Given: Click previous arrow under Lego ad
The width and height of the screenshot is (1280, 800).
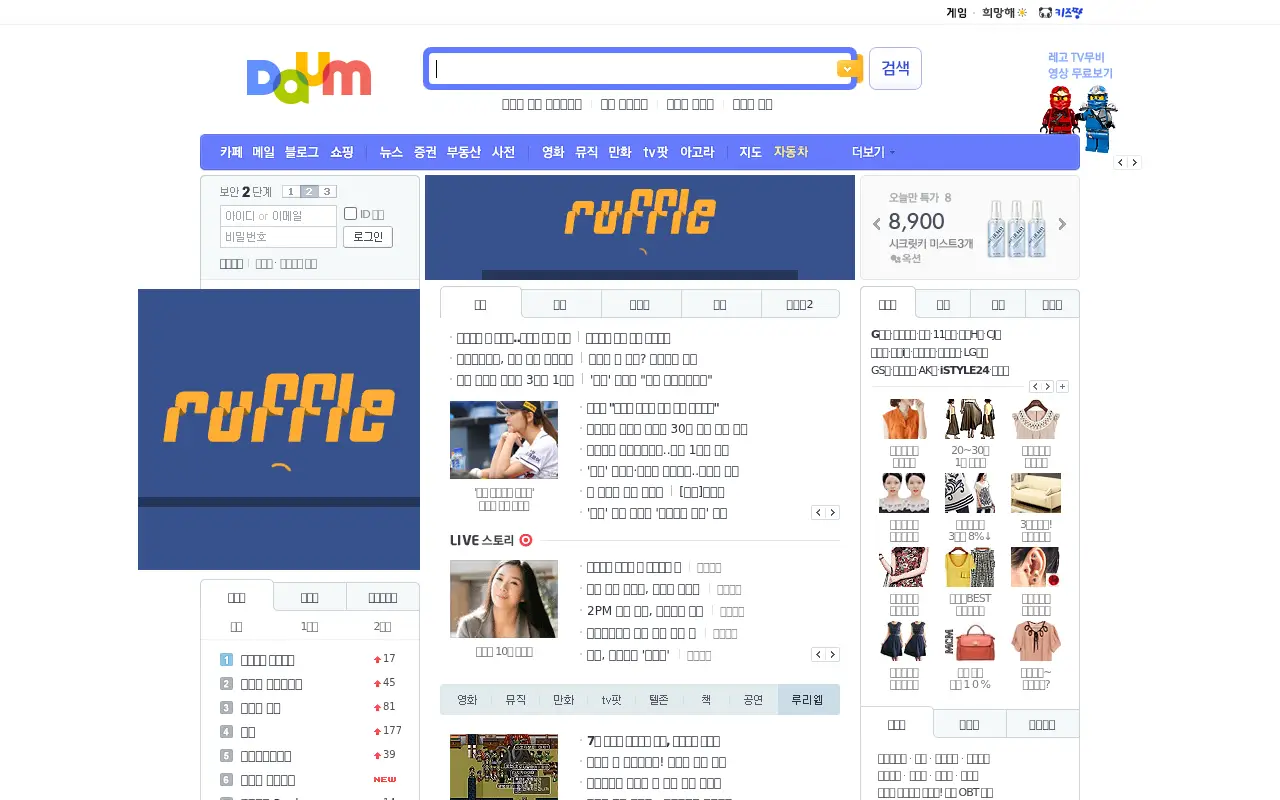Looking at the screenshot, I should [1121, 162].
